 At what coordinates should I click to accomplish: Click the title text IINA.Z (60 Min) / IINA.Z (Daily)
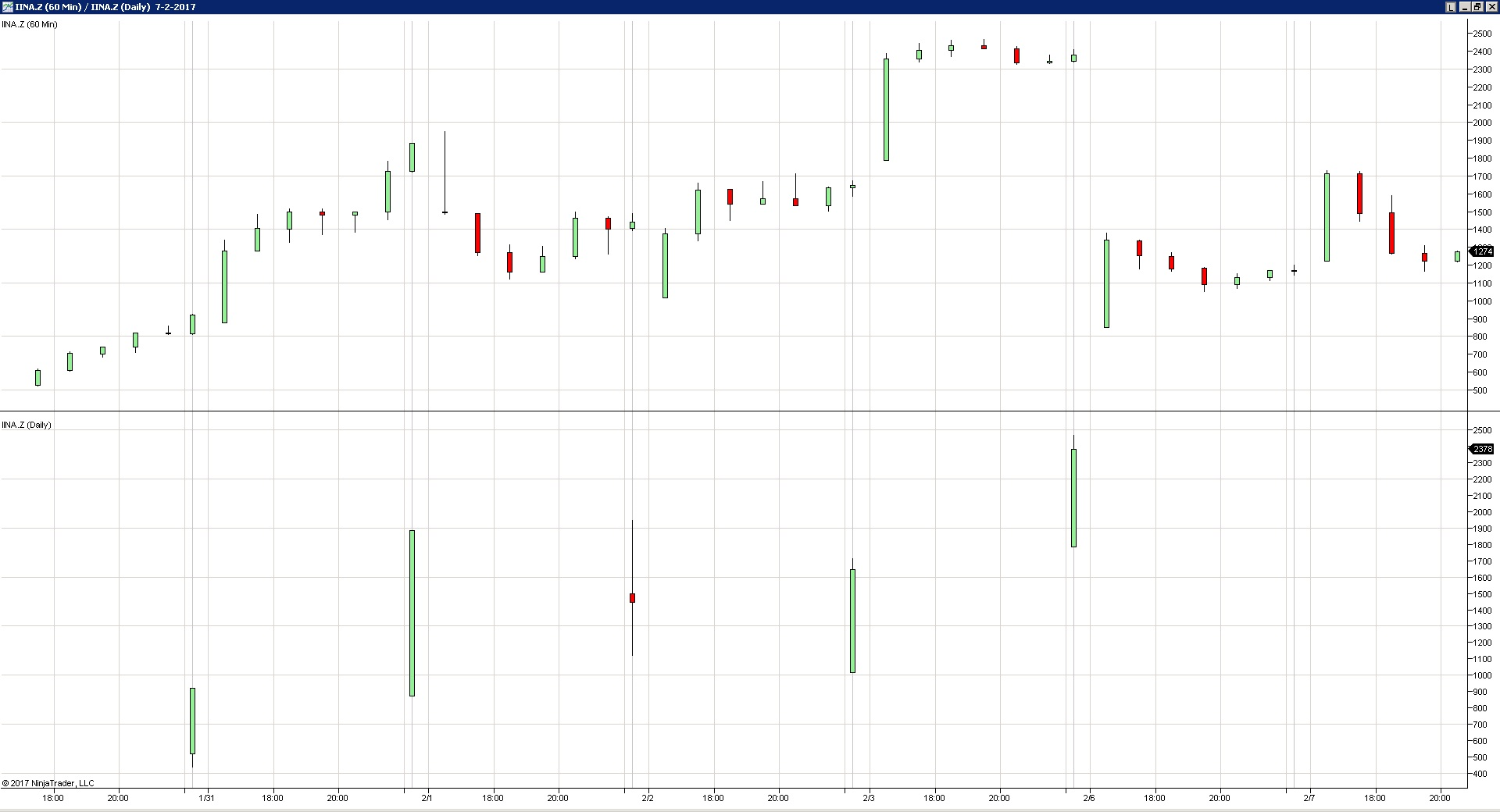point(83,7)
